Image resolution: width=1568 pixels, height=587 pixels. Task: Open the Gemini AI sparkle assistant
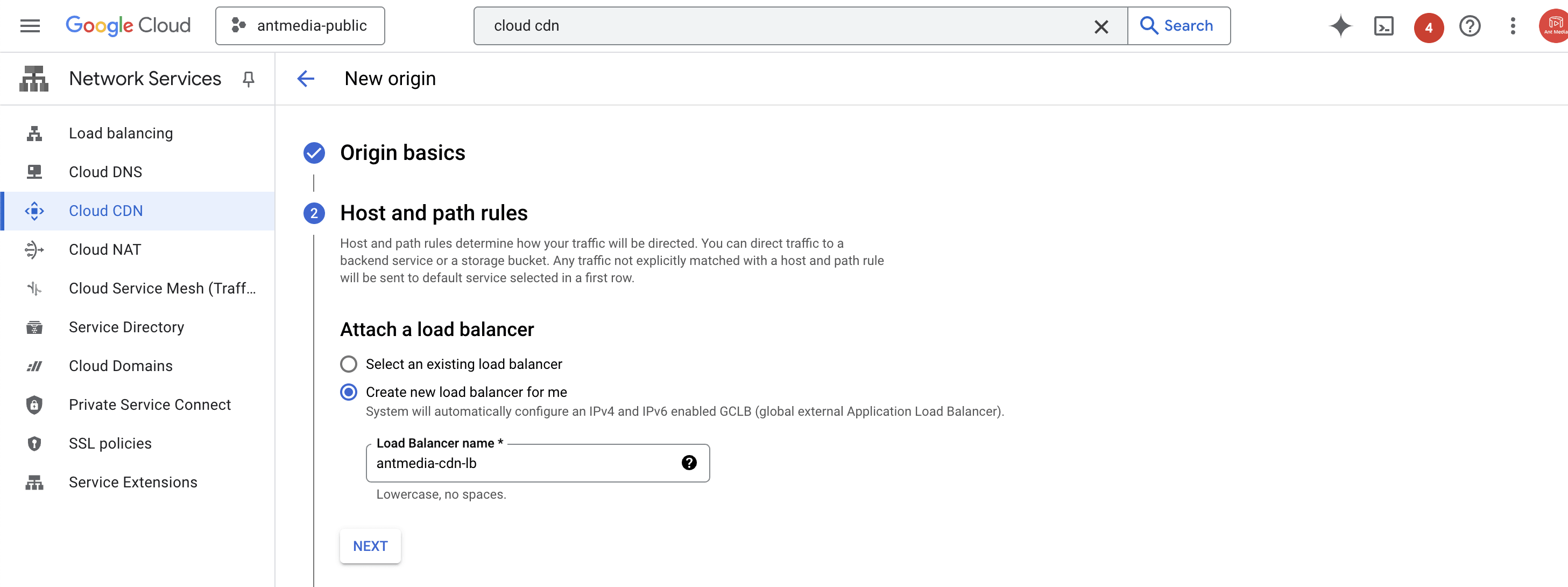click(x=1340, y=26)
